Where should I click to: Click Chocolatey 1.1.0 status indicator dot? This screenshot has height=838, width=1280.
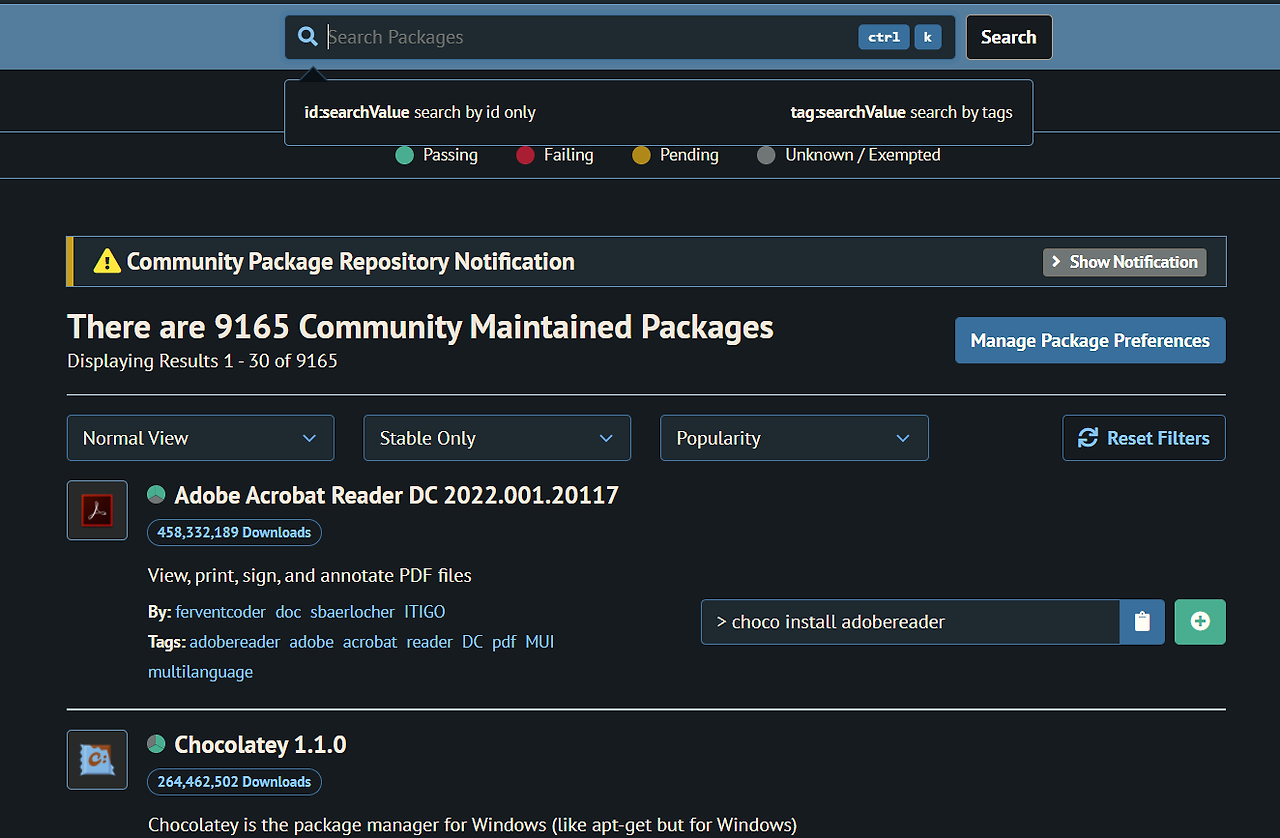point(156,744)
